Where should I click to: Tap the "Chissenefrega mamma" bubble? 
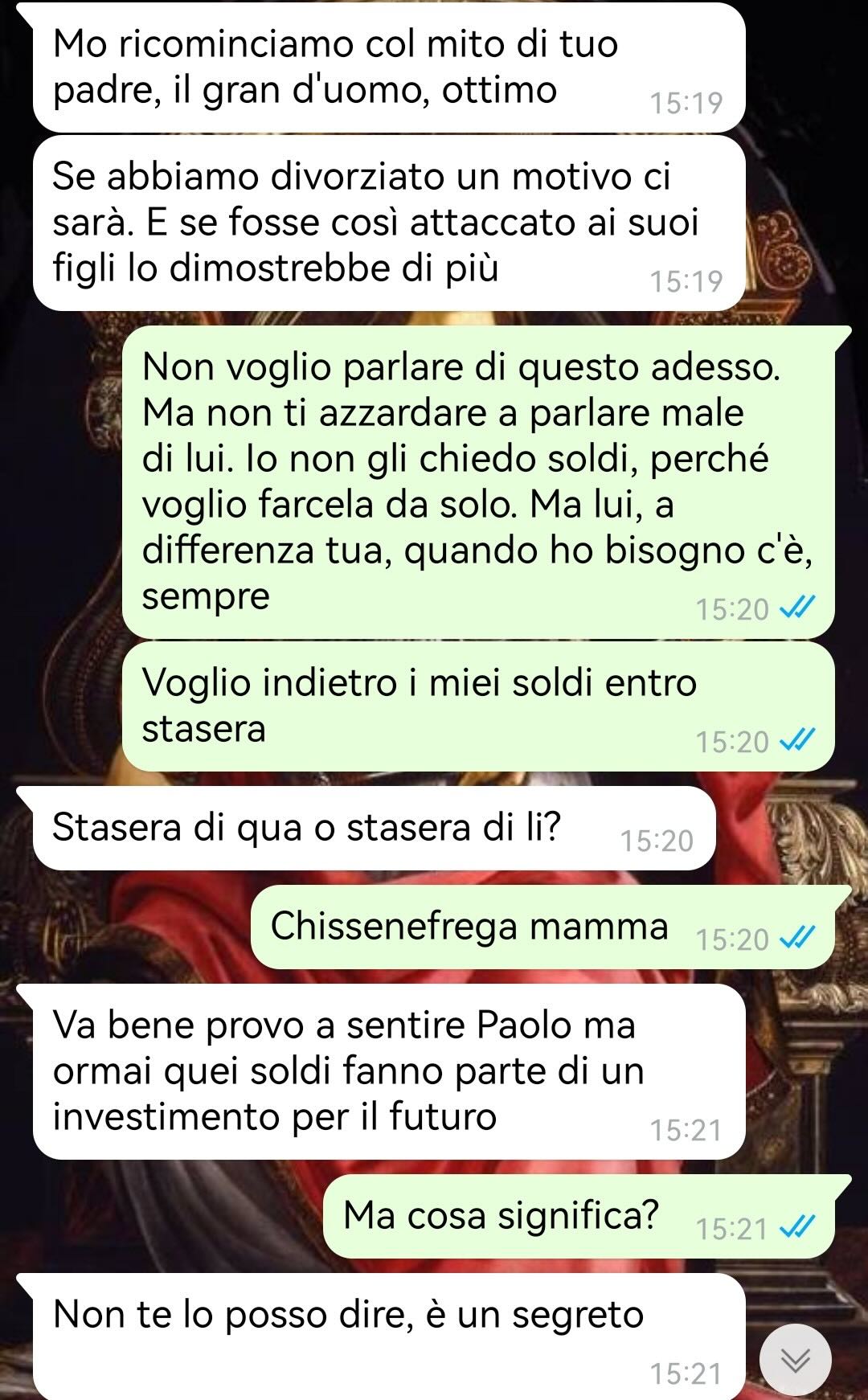[x=543, y=927]
